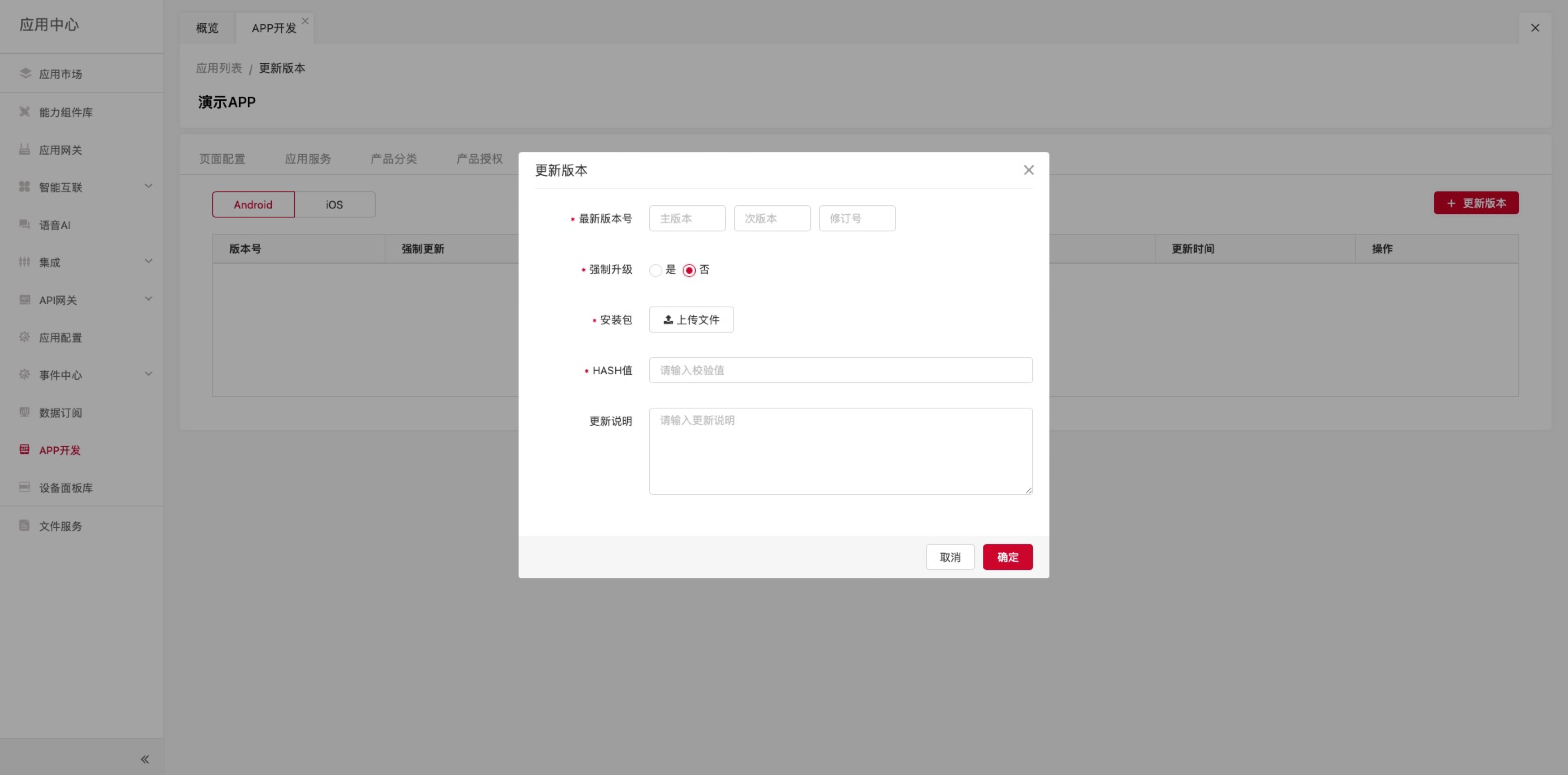Screen dimensions: 1568x775
Task: Click the 能力组件库 sidebar icon
Action: [x=24, y=112]
